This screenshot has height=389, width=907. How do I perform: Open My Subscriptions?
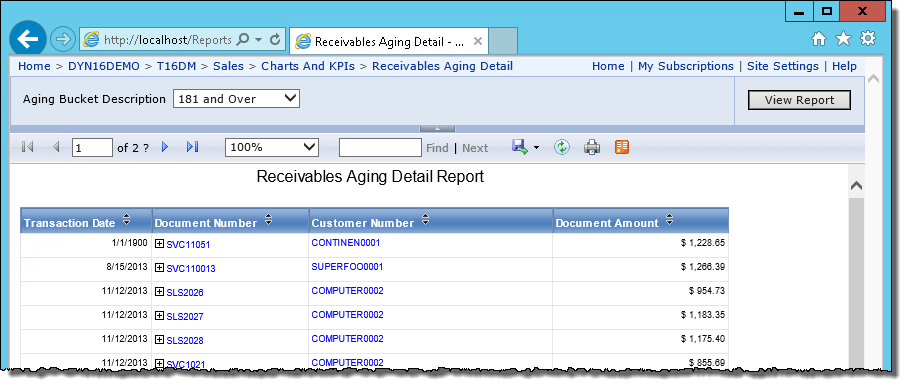pyautogui.click(x=685, y=66)
